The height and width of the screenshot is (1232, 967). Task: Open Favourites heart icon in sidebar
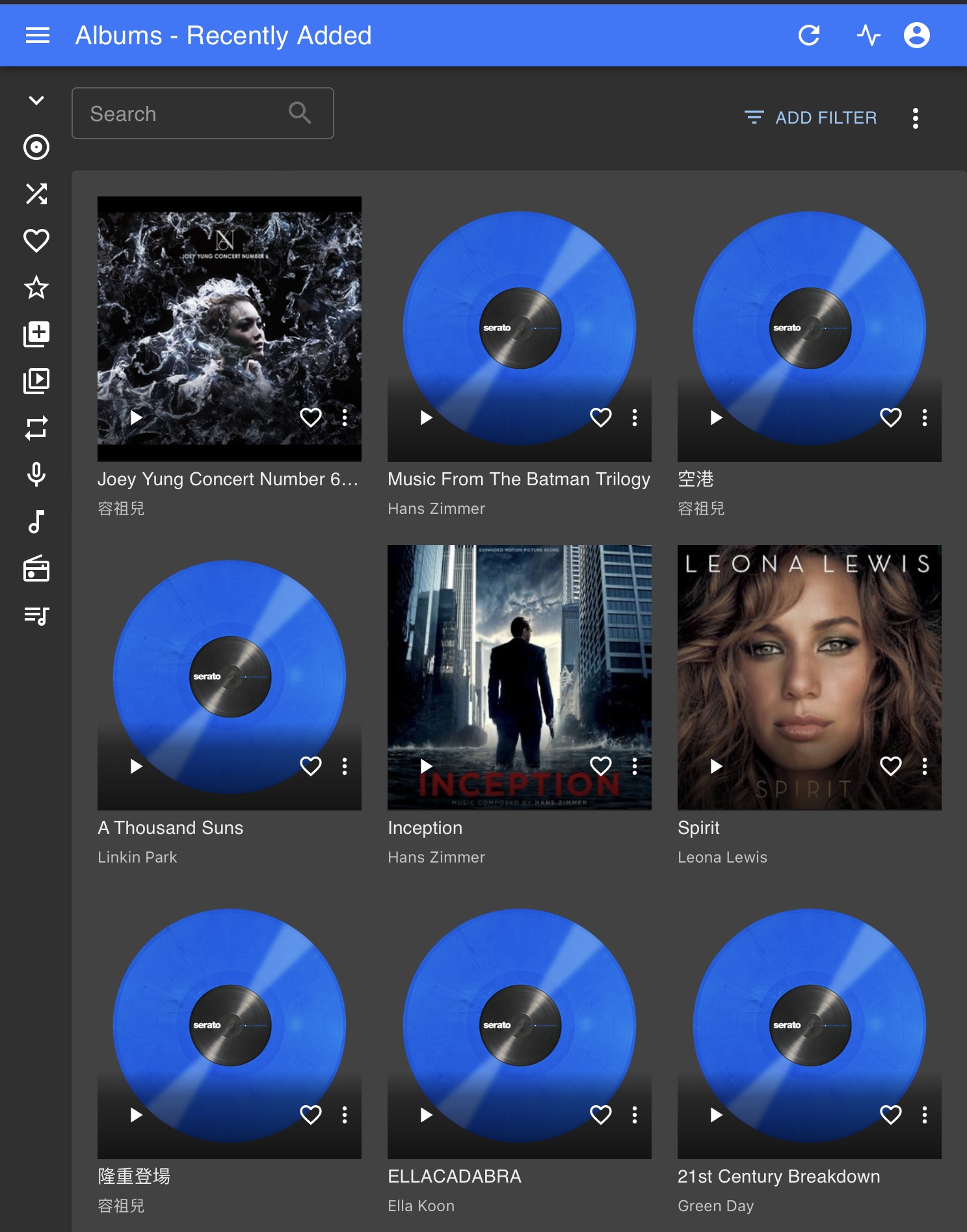click(36, 241)
